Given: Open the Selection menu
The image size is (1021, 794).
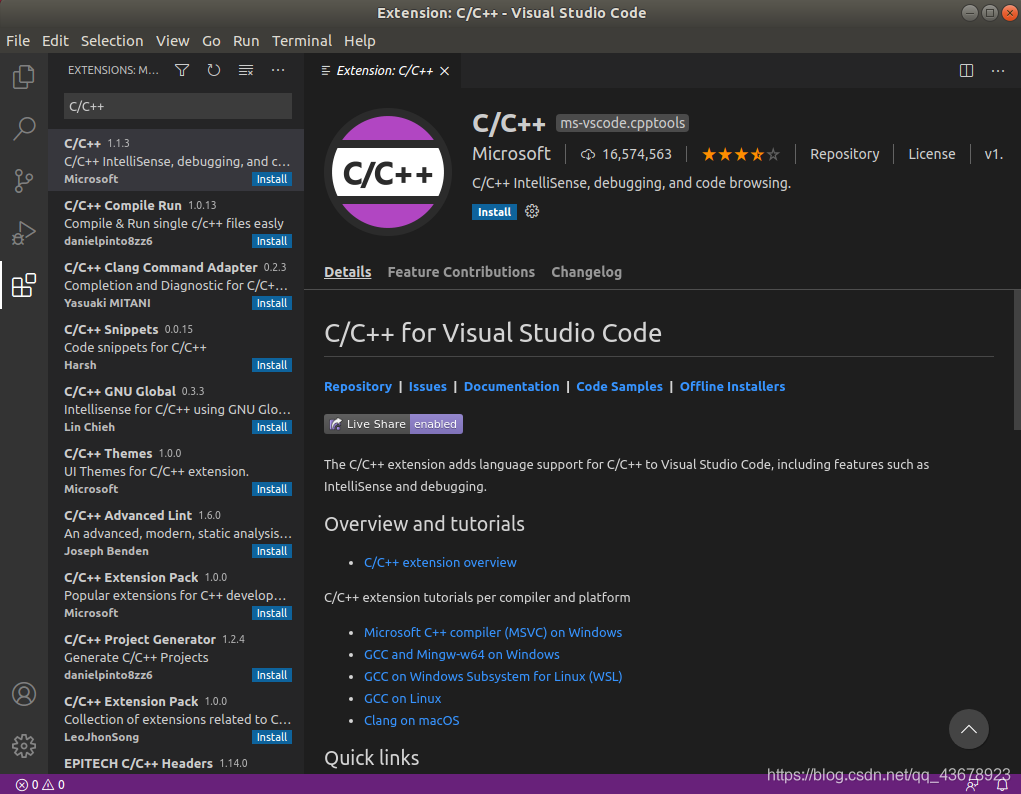Looking at the screenshot, I should (112, 40).
